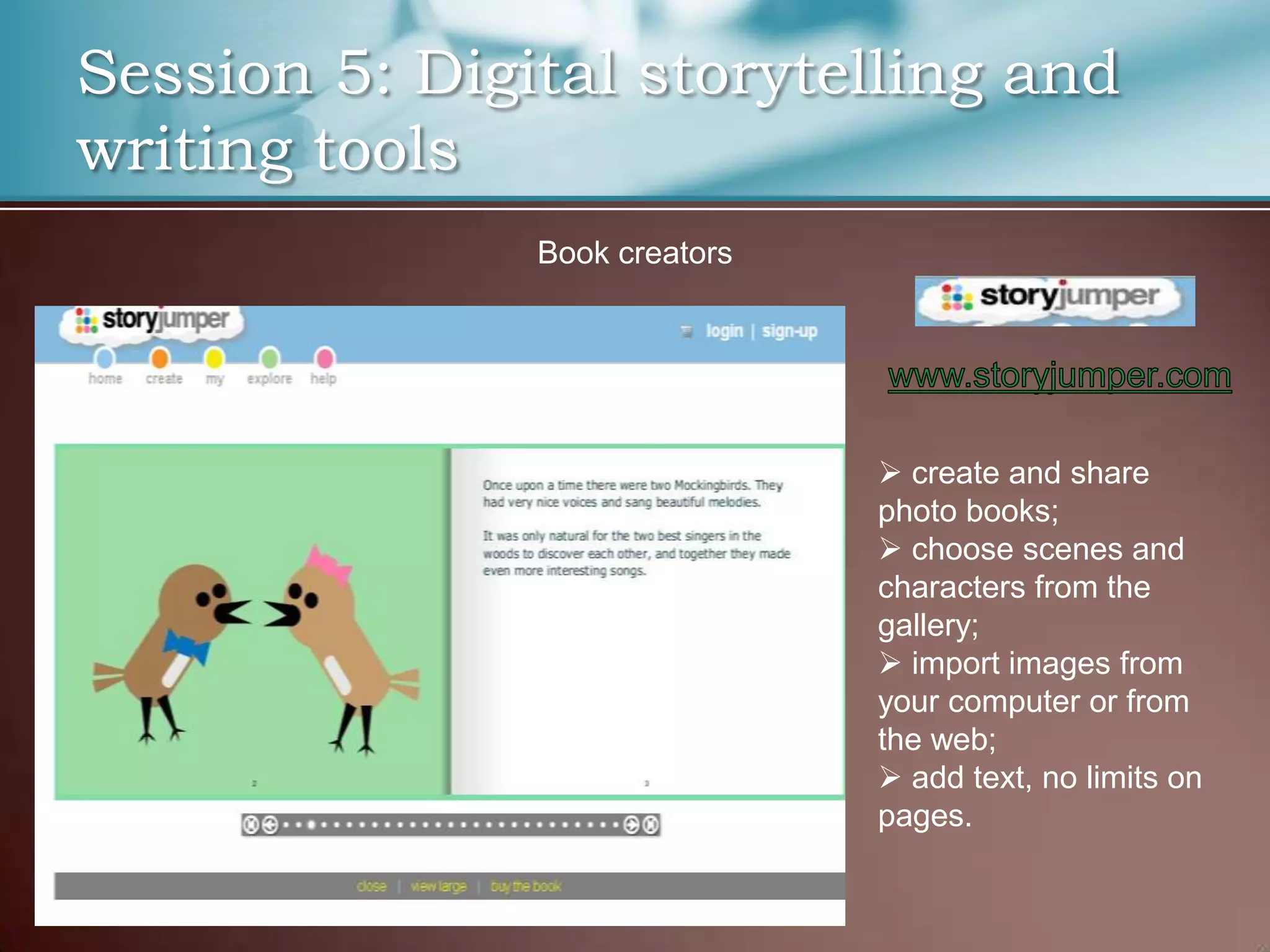Click the pink help nav circle
1270x952 pixels.
click(324, 358)
